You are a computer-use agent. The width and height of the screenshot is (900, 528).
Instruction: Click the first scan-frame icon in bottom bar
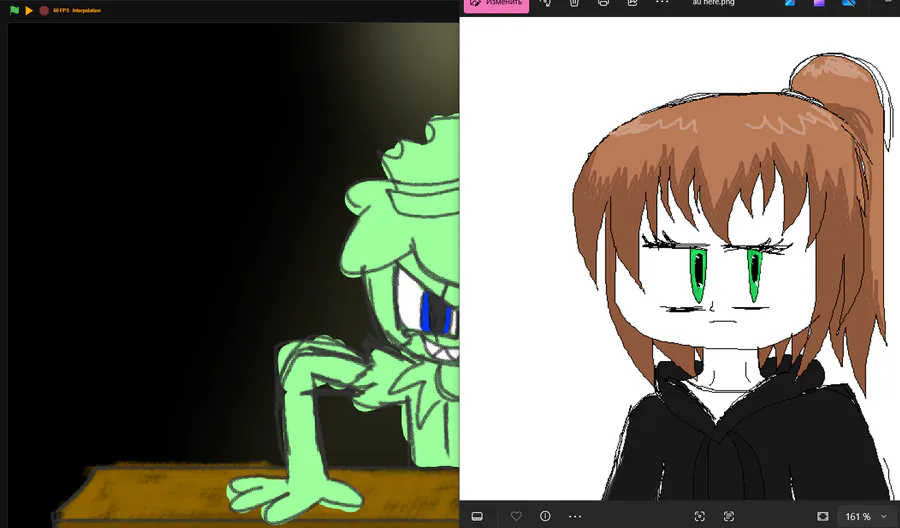coord(700,517)
